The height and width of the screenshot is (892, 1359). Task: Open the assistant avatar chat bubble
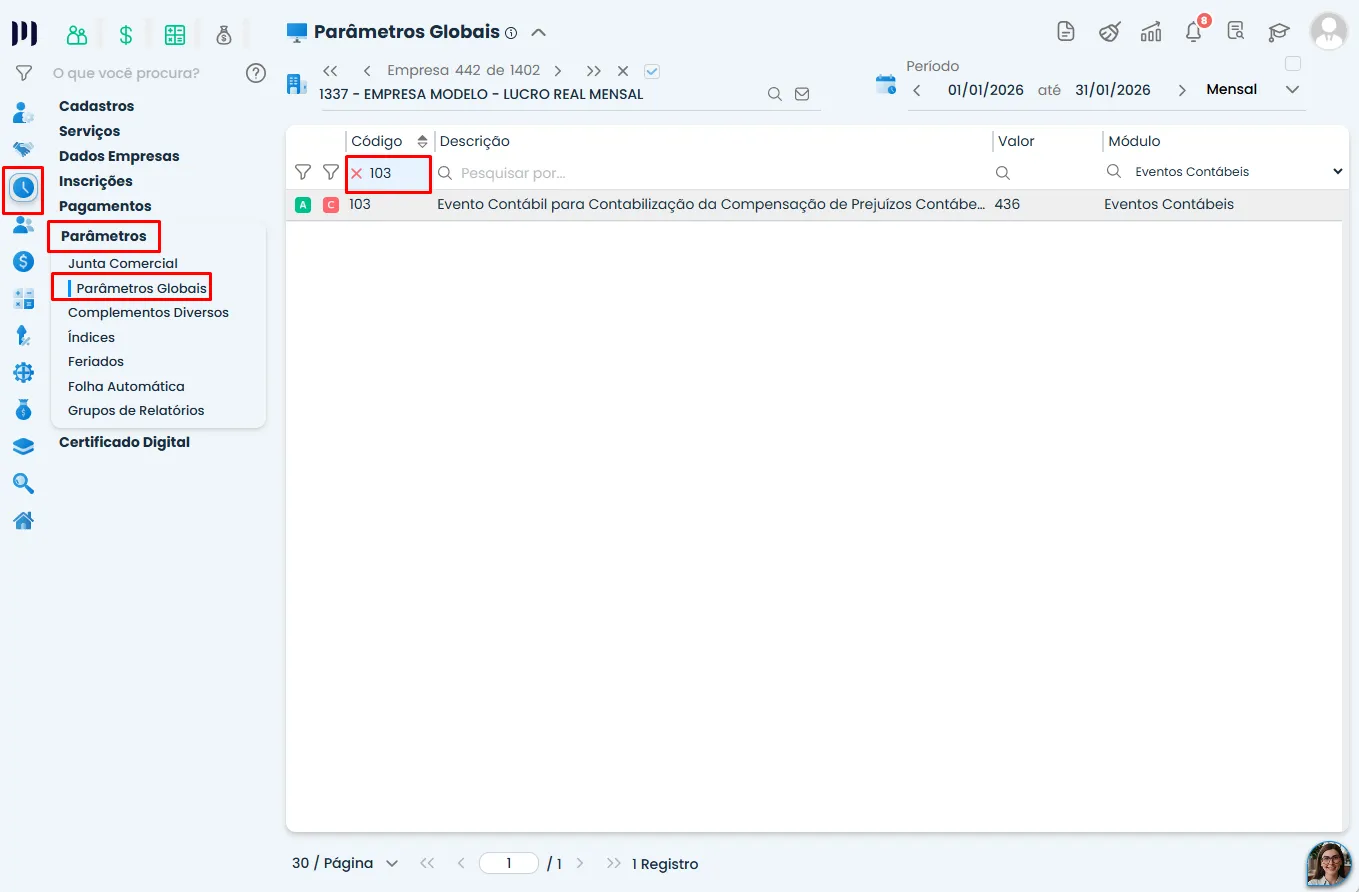(x=1329, y=863)
